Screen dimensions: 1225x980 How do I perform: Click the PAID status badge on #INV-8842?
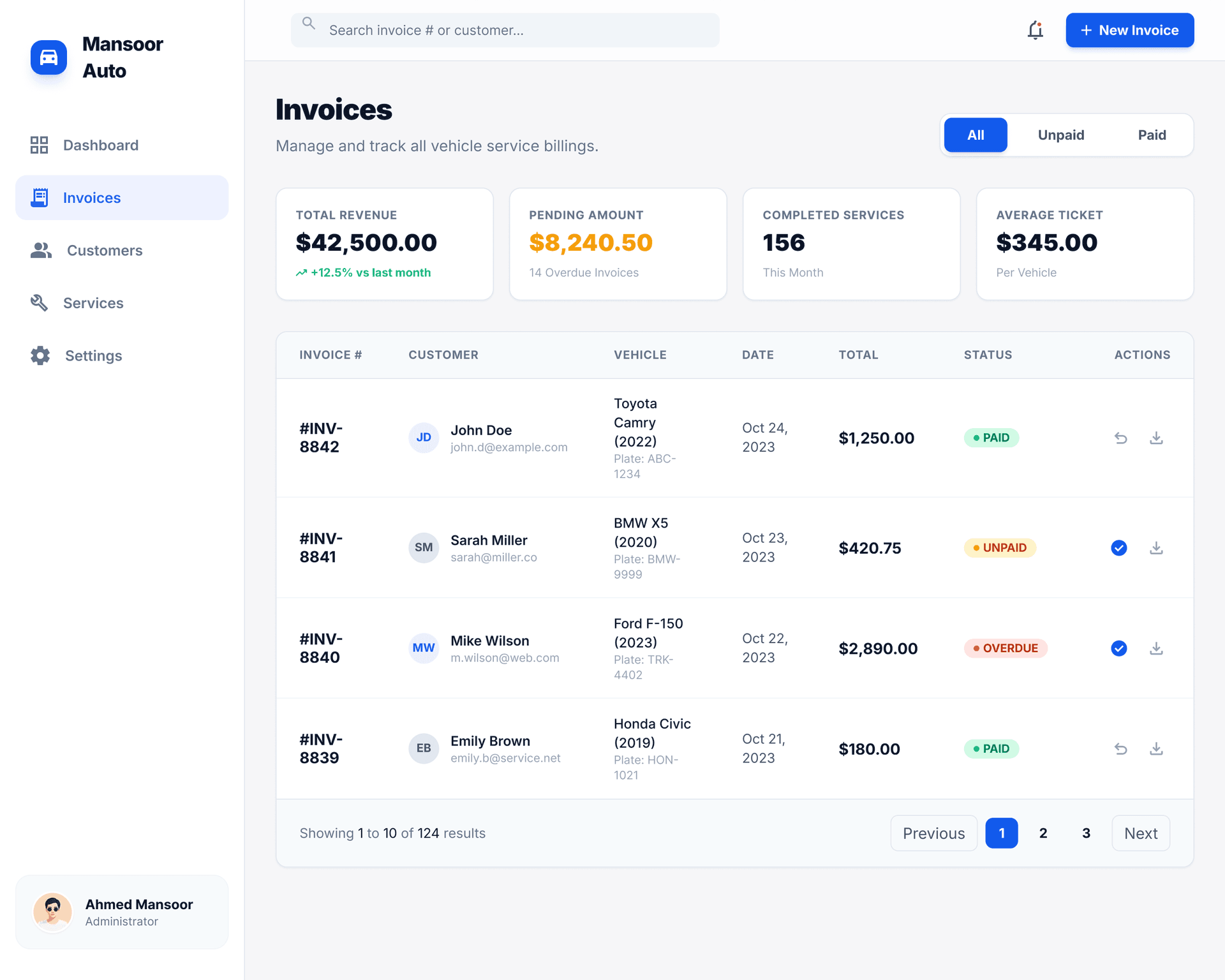(991, 438)
